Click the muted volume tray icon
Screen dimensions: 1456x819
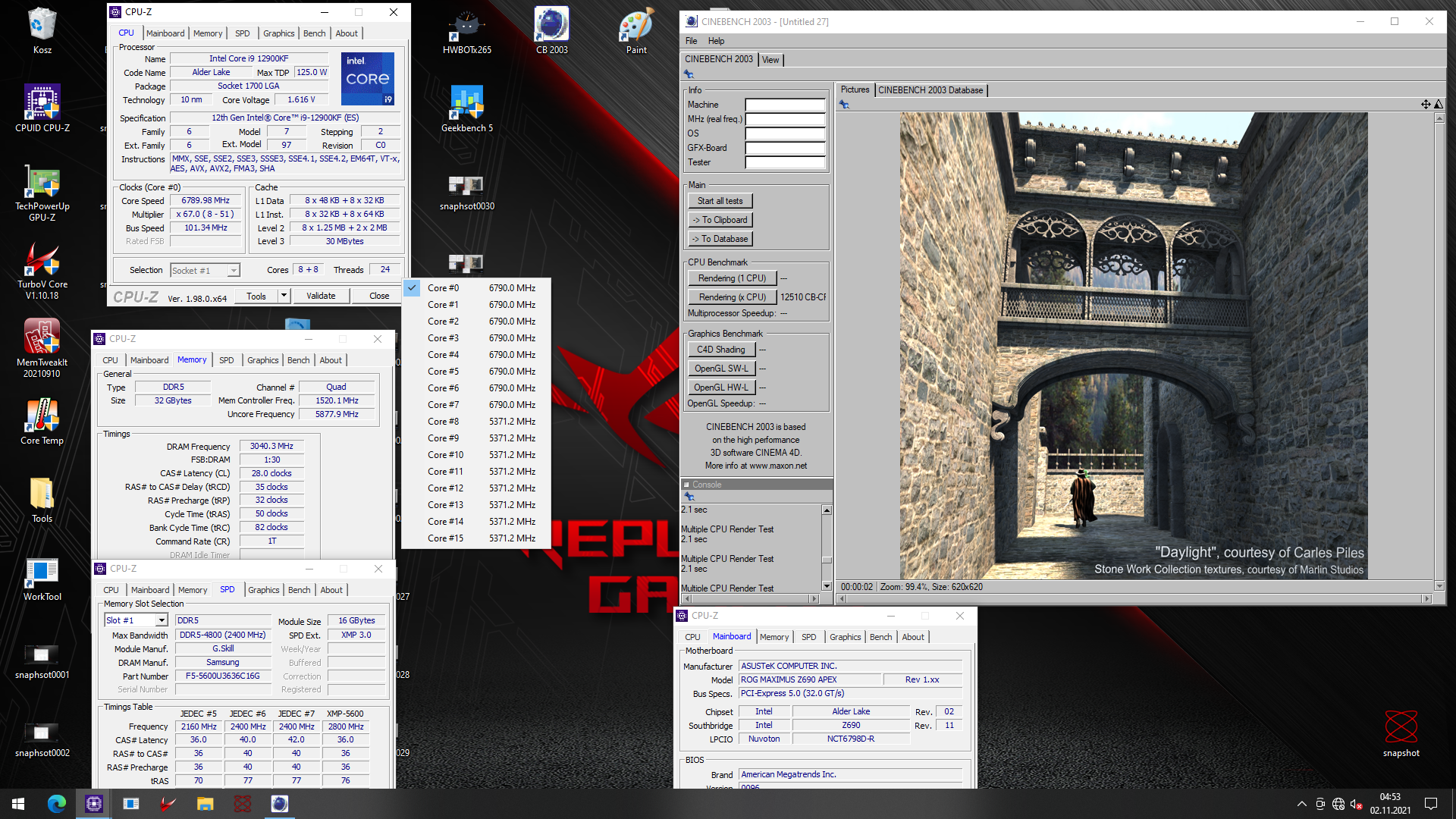1357,804
